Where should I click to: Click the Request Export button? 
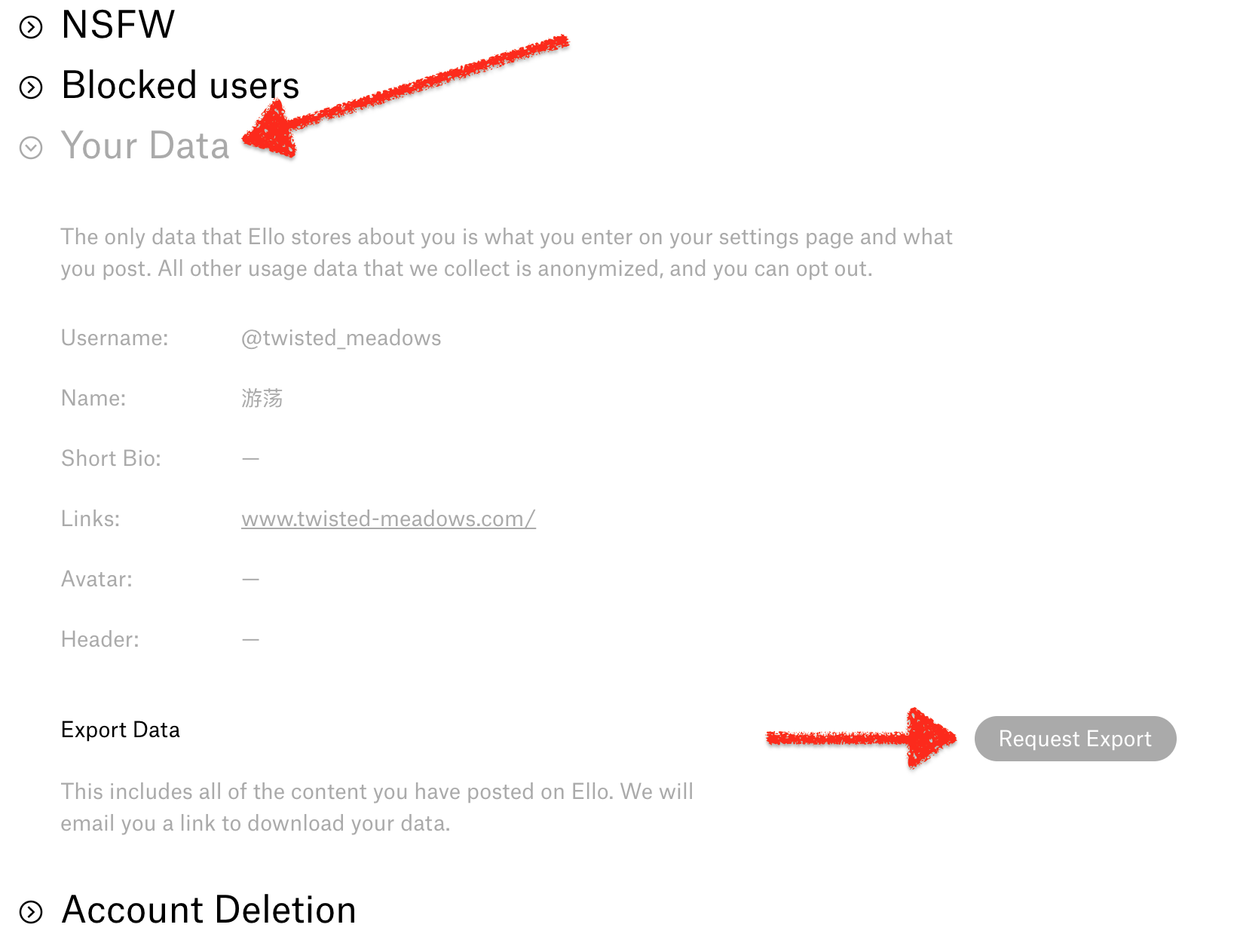(x=1075, y=739)
